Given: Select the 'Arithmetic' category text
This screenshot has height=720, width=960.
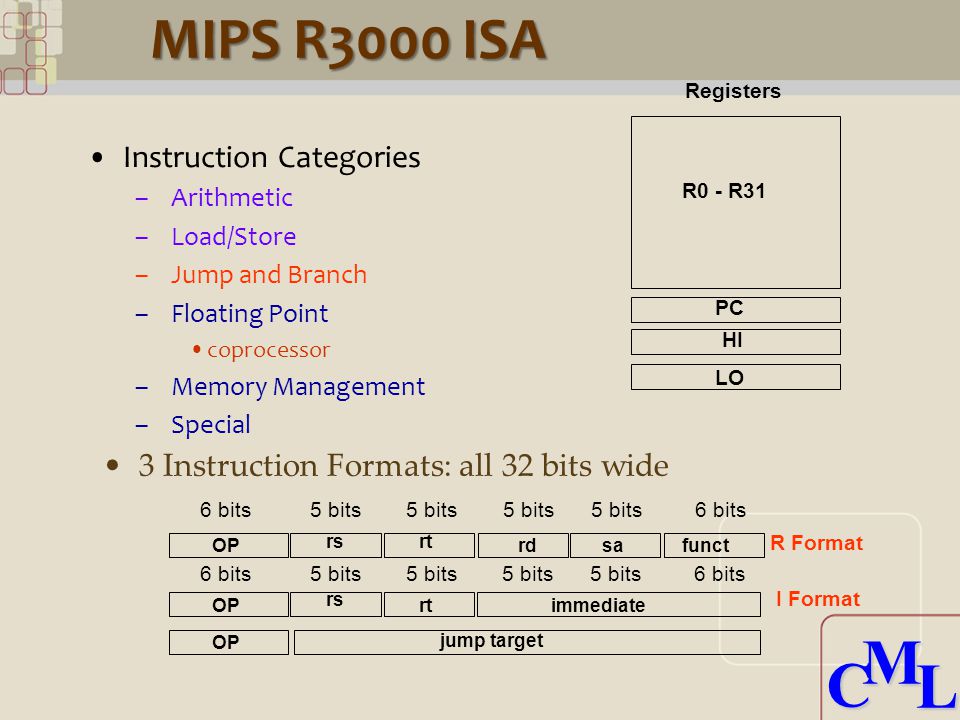Looking at the screenshot, I should pos(232,198).
